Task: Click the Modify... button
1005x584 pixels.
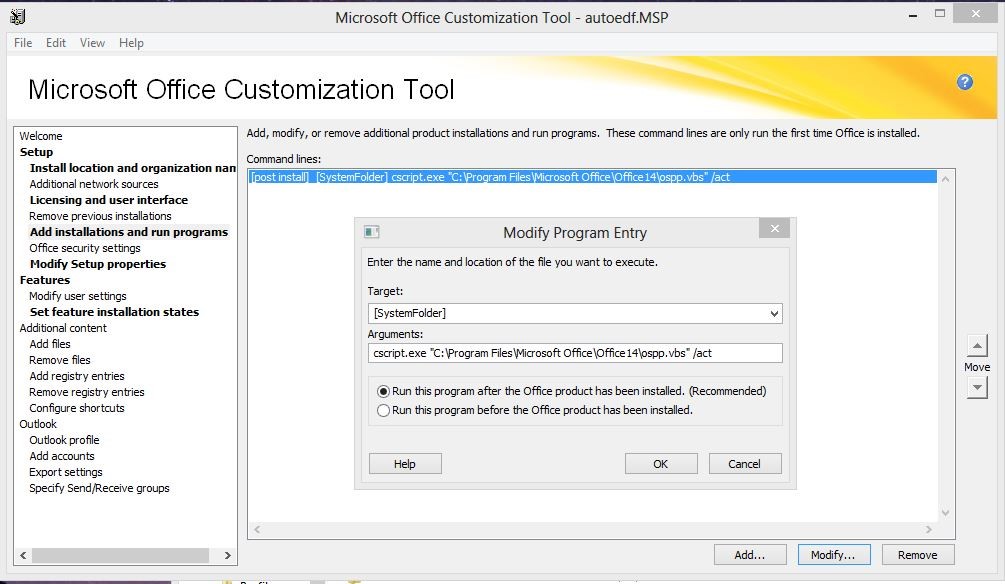Action: pos(834,555)
